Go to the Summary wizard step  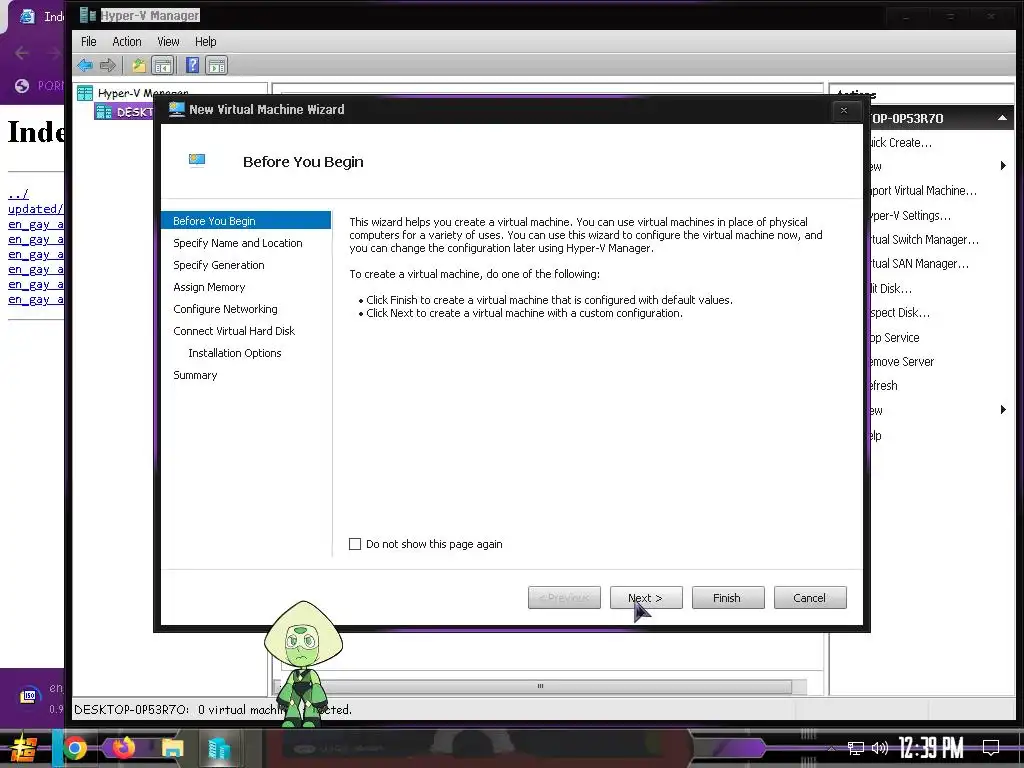195,376
